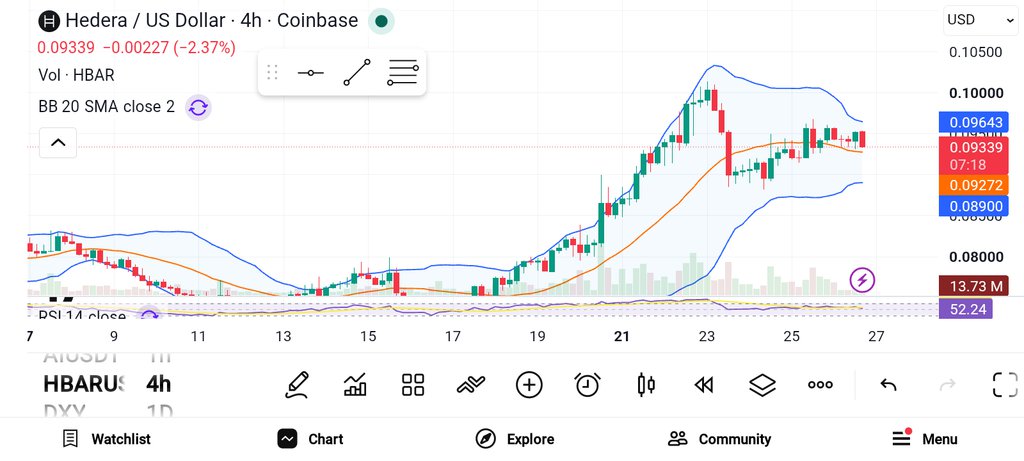Viewport: 1024px width, 461px height.
Task: Collapse indicator legend with chevron up
Action: click(x=58, y=142)
